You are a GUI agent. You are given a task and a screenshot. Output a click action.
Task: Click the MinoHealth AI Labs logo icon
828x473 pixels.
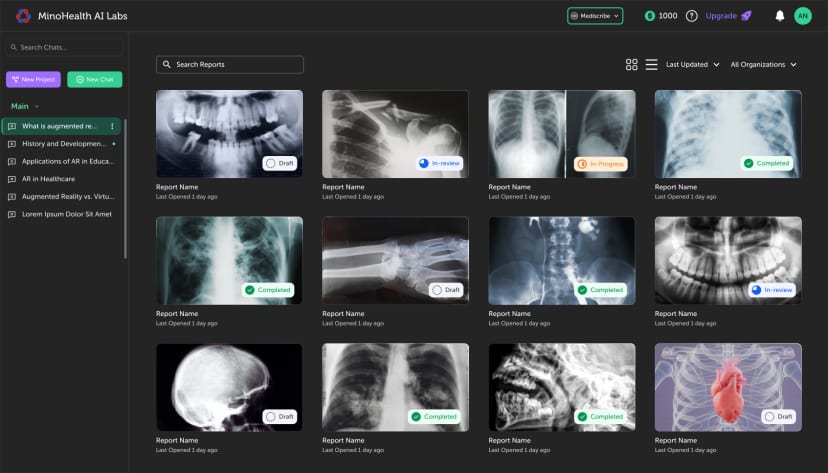[x=23, y=16]
